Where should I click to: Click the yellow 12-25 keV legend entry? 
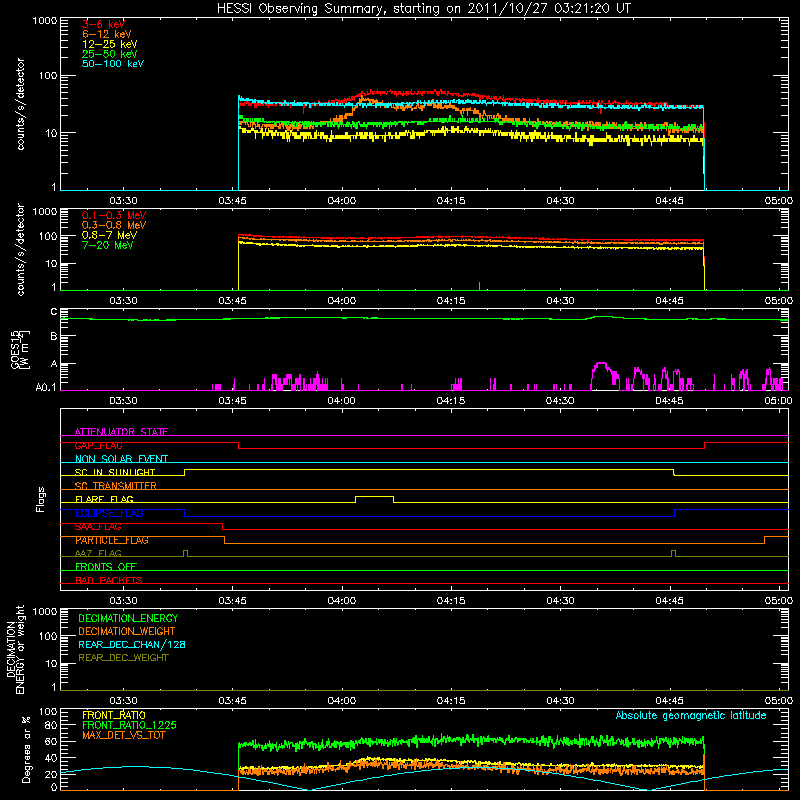tap(110, 44)
